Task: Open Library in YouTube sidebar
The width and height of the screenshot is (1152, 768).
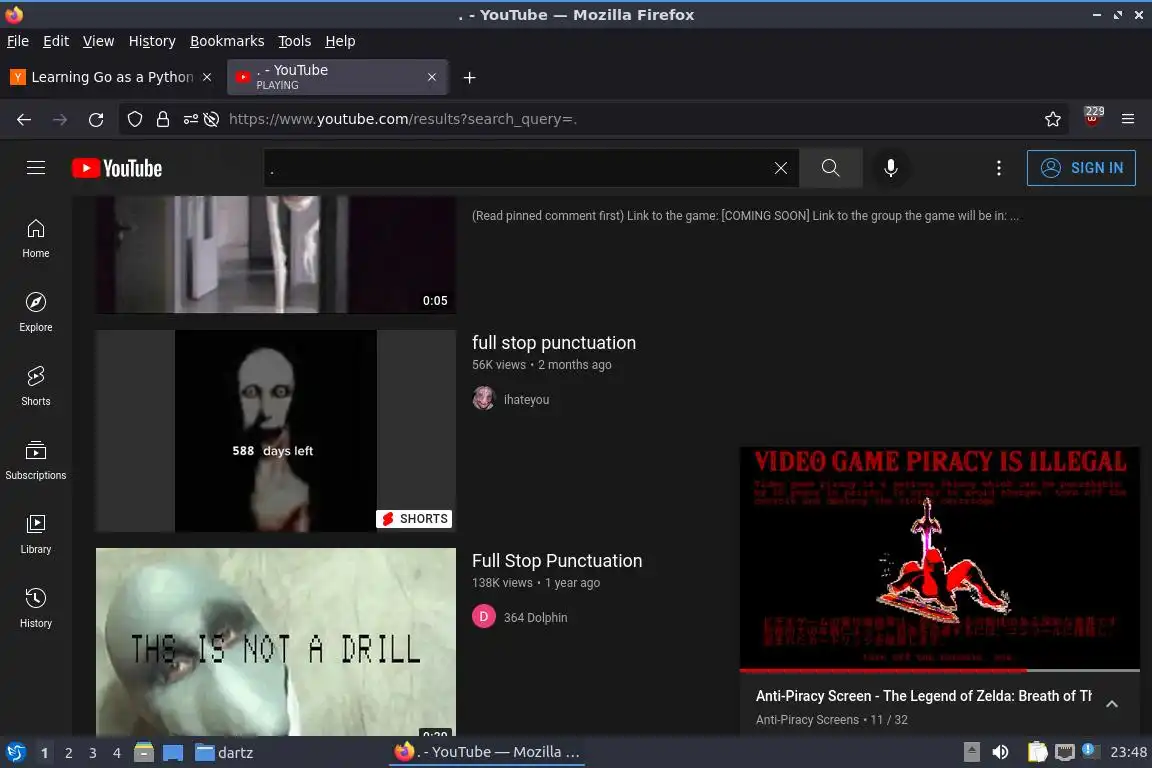Action: (35, 534)
